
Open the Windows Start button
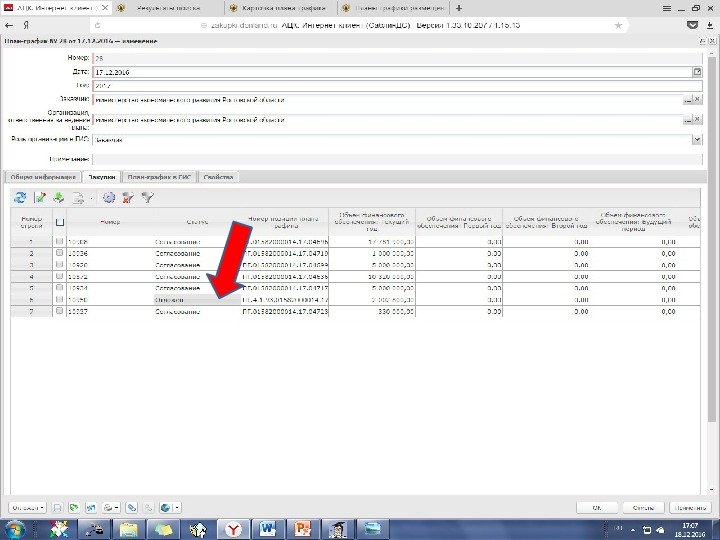pyautogui.click(x=14, y=529)
